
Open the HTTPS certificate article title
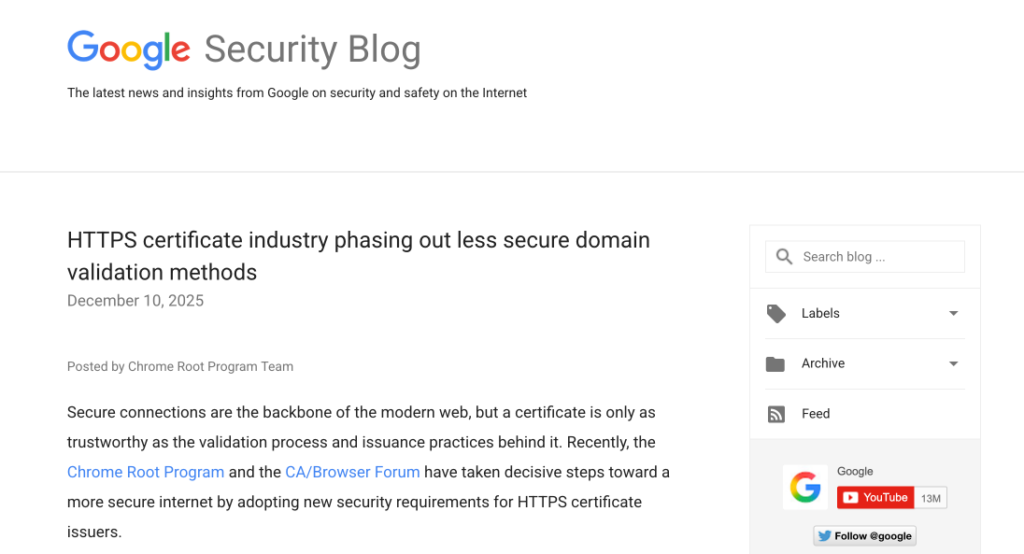pyautogui.click(x=358, y=255)
